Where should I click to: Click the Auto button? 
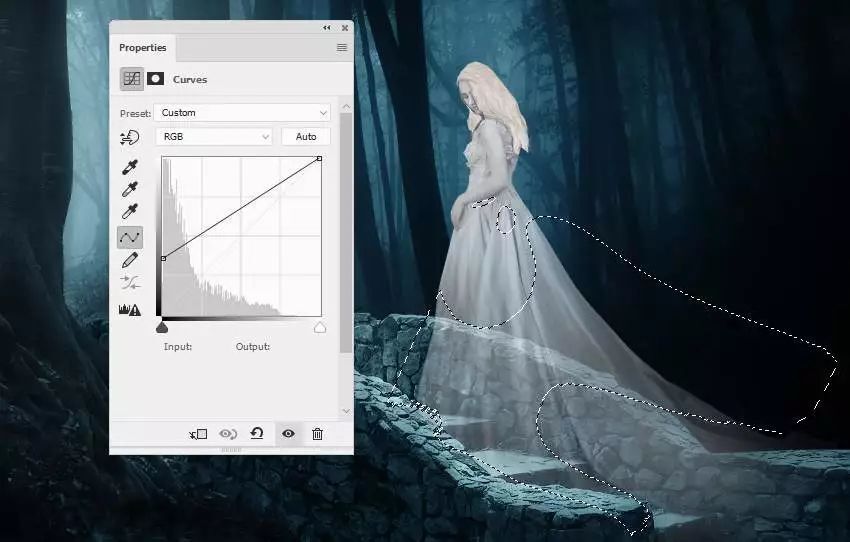306,137
